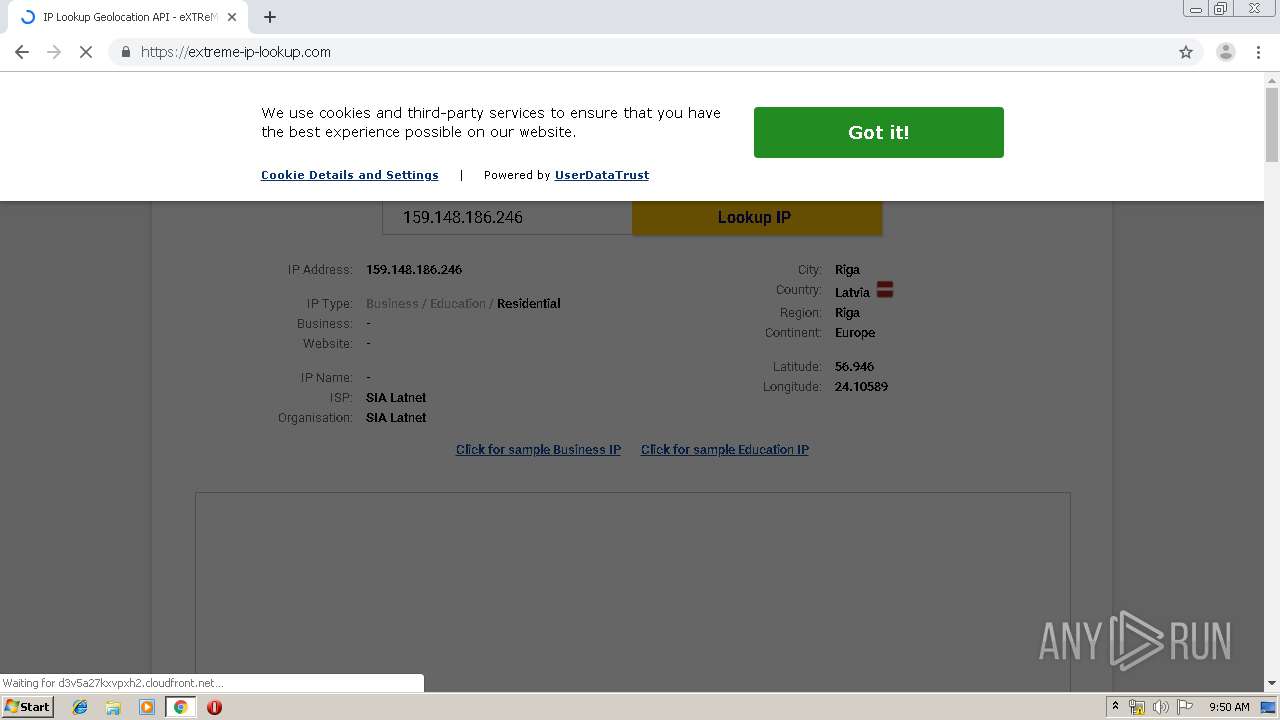Click the Residential IP type text
Screen dimensions: 1280x720
pyautogui.click(x=529, y=304)
